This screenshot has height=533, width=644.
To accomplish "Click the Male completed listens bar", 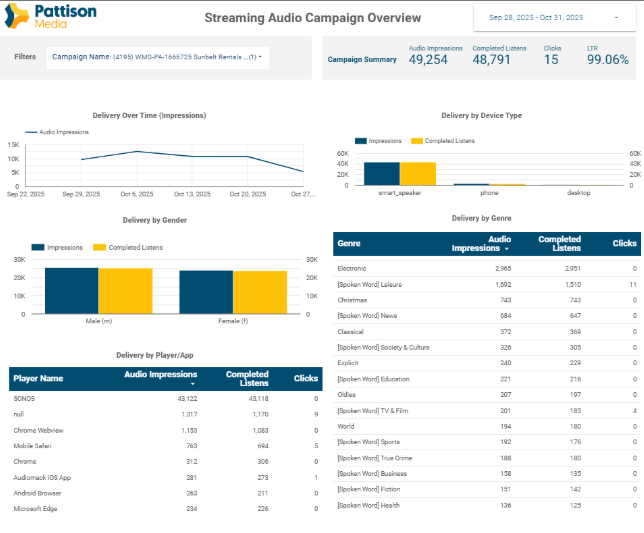I will pos(125,291).
